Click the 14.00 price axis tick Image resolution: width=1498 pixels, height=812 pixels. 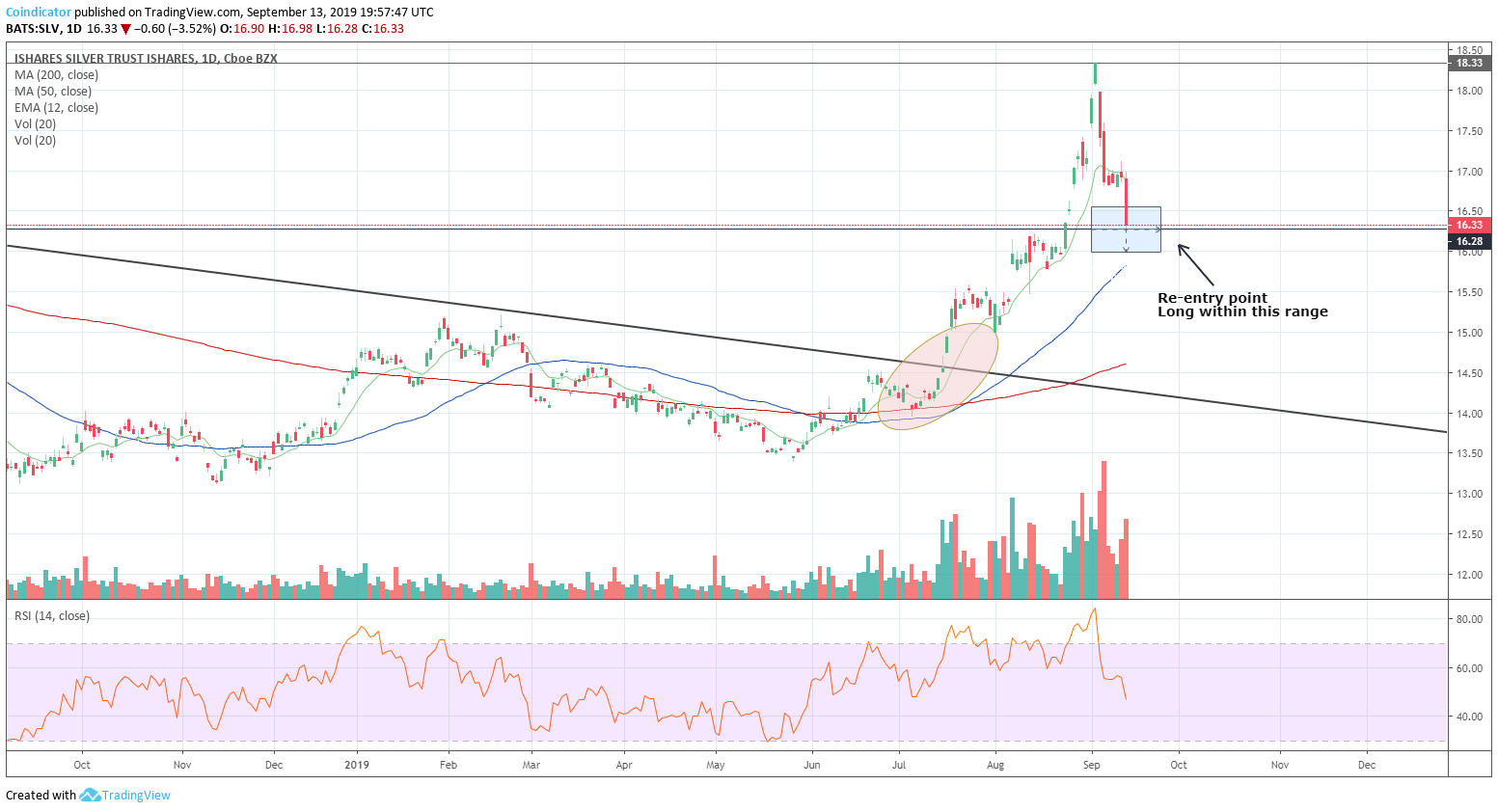(1469, 414)
